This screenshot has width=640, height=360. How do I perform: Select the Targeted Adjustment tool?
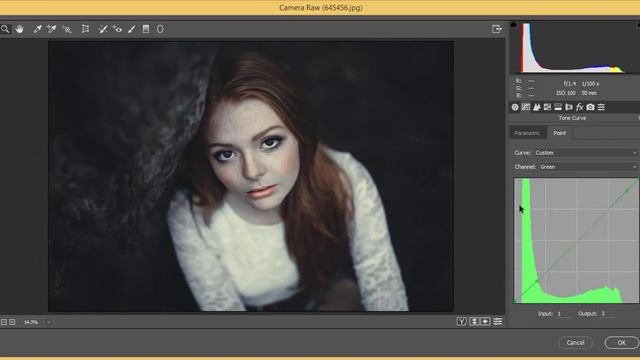pyautogui.click(x=66, y=29)
